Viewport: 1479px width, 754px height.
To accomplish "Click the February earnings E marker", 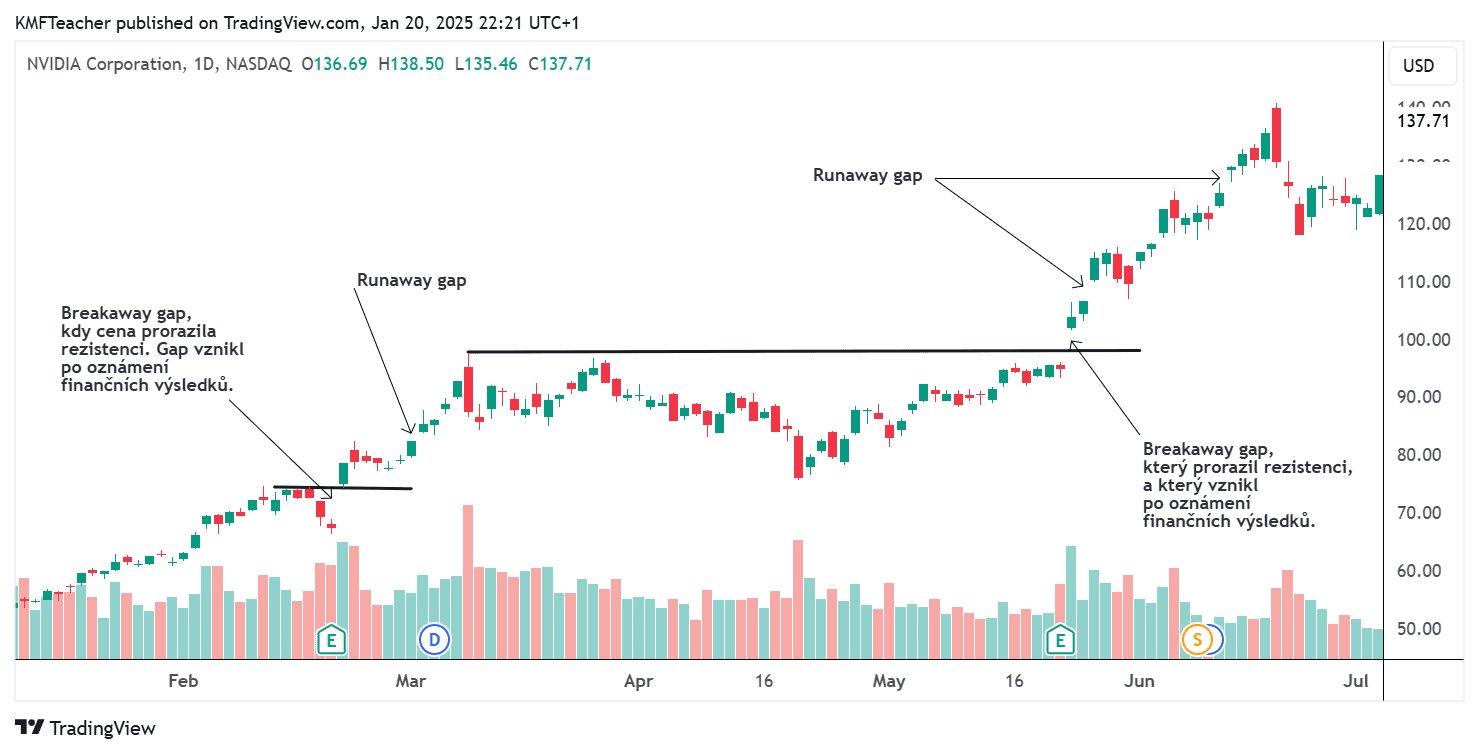I will (x=331, y=639).
